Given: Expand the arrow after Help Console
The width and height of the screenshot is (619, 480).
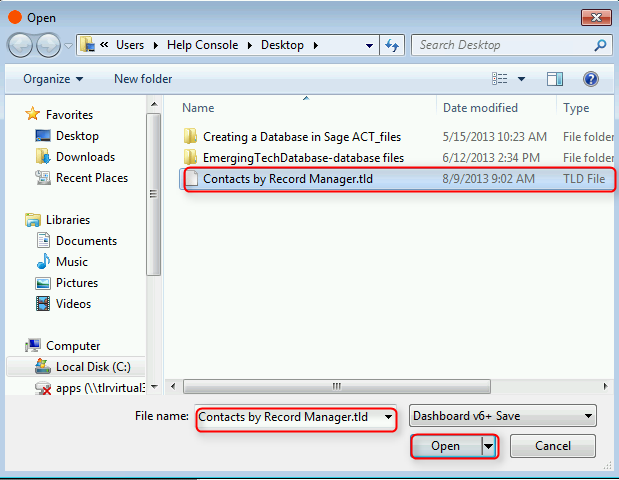Looking at the screenshot, I should point(249,45).
